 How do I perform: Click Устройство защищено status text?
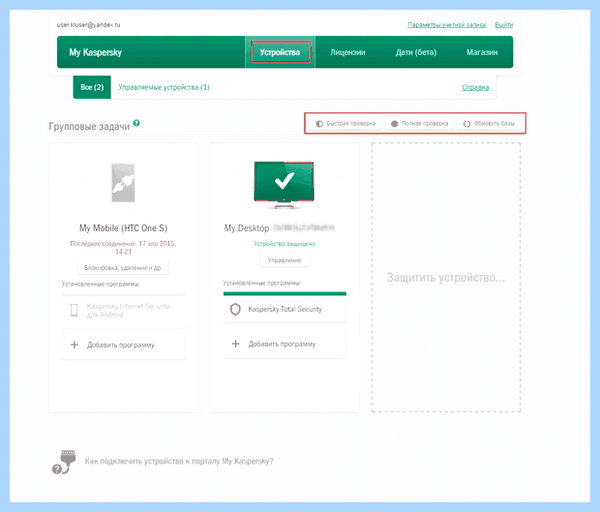pyautogui.click(x=284, y=244)
